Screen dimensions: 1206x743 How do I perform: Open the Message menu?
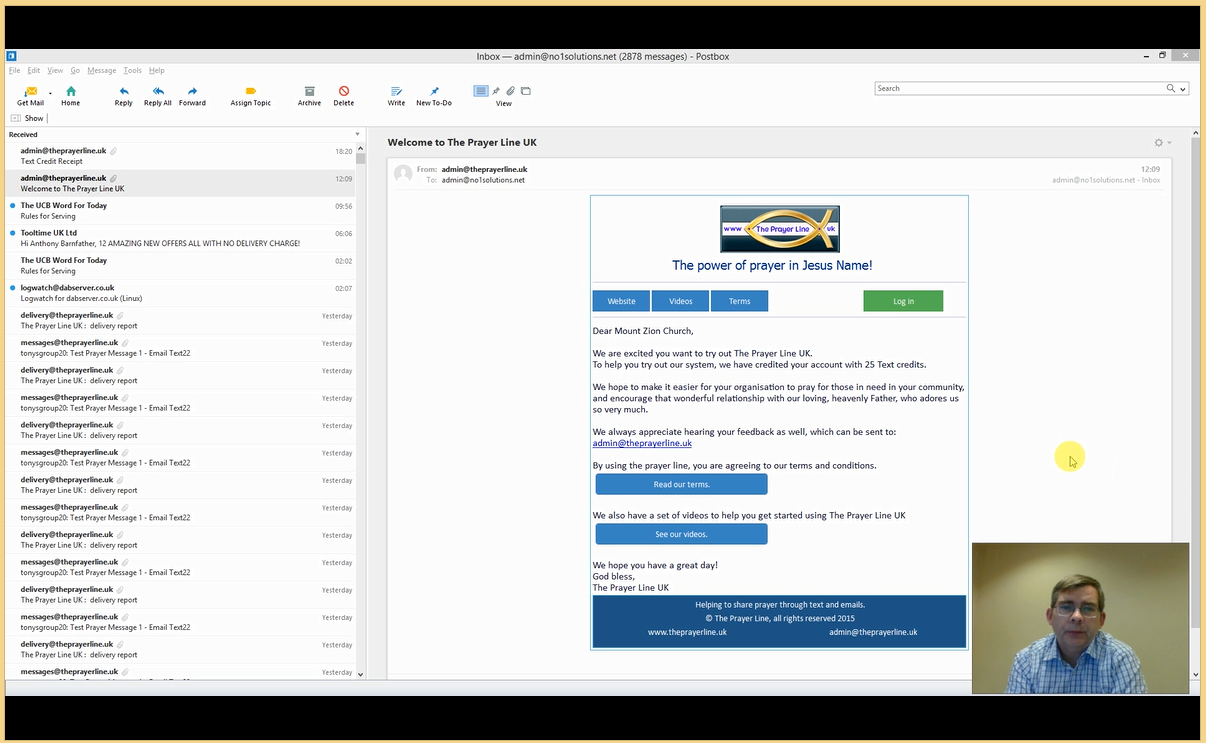(x=102, y=70)
